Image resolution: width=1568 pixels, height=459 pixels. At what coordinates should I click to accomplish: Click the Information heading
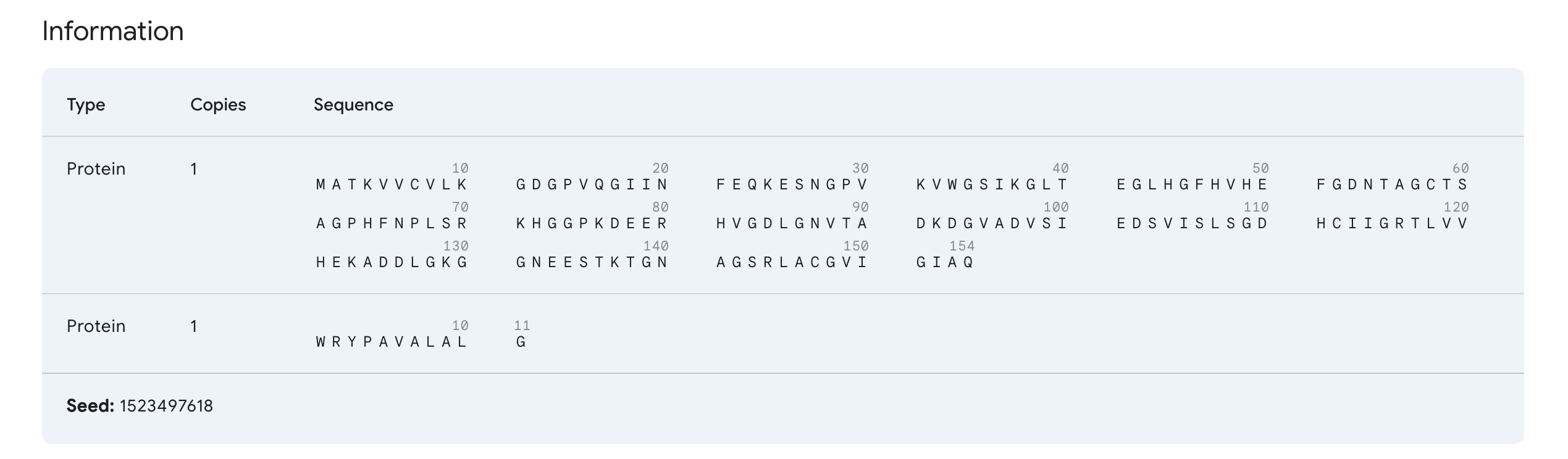[x=113, y=31]
